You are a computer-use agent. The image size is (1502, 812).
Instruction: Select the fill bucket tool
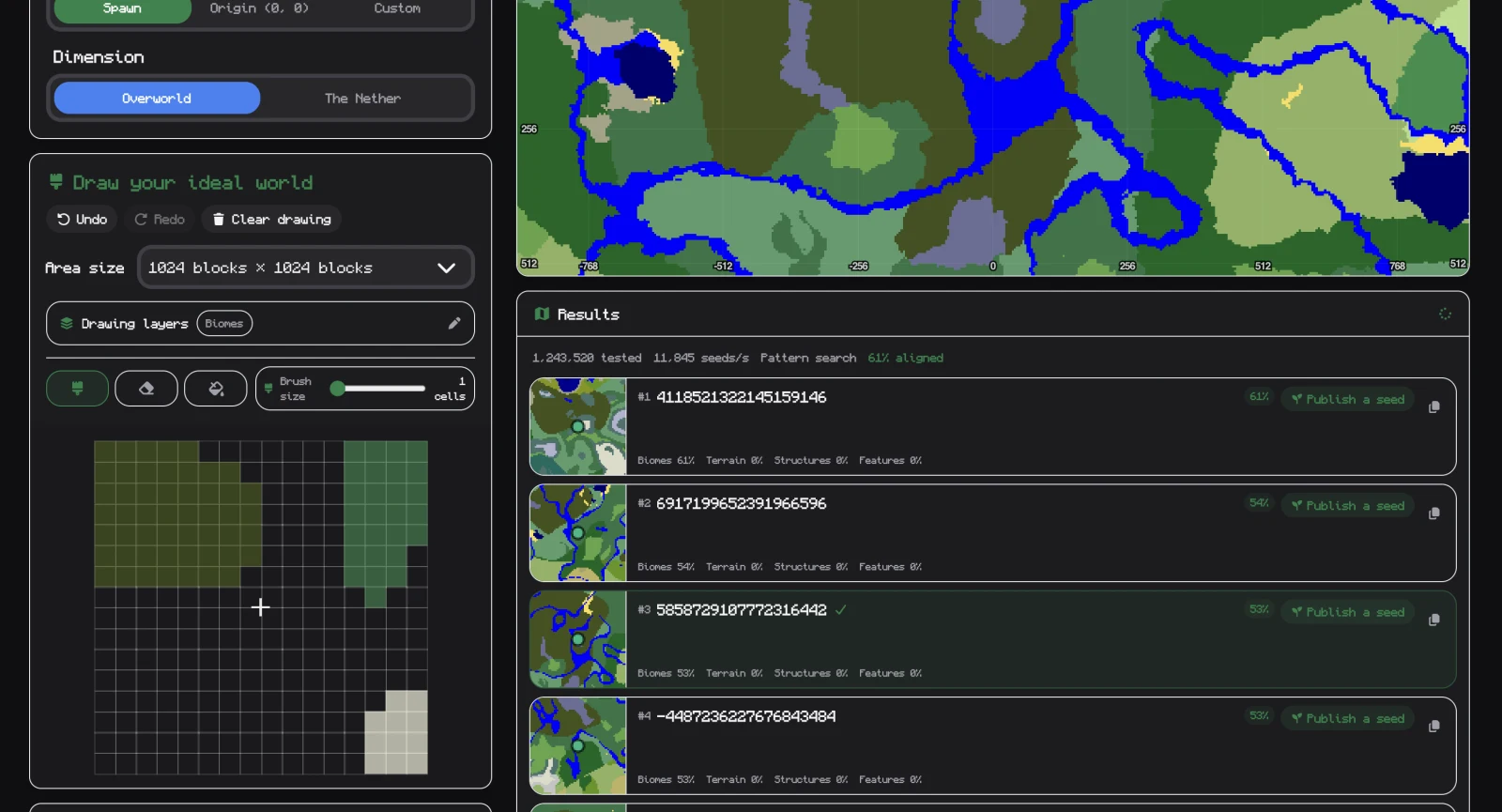pyautogui.click(x=216, y=389)
